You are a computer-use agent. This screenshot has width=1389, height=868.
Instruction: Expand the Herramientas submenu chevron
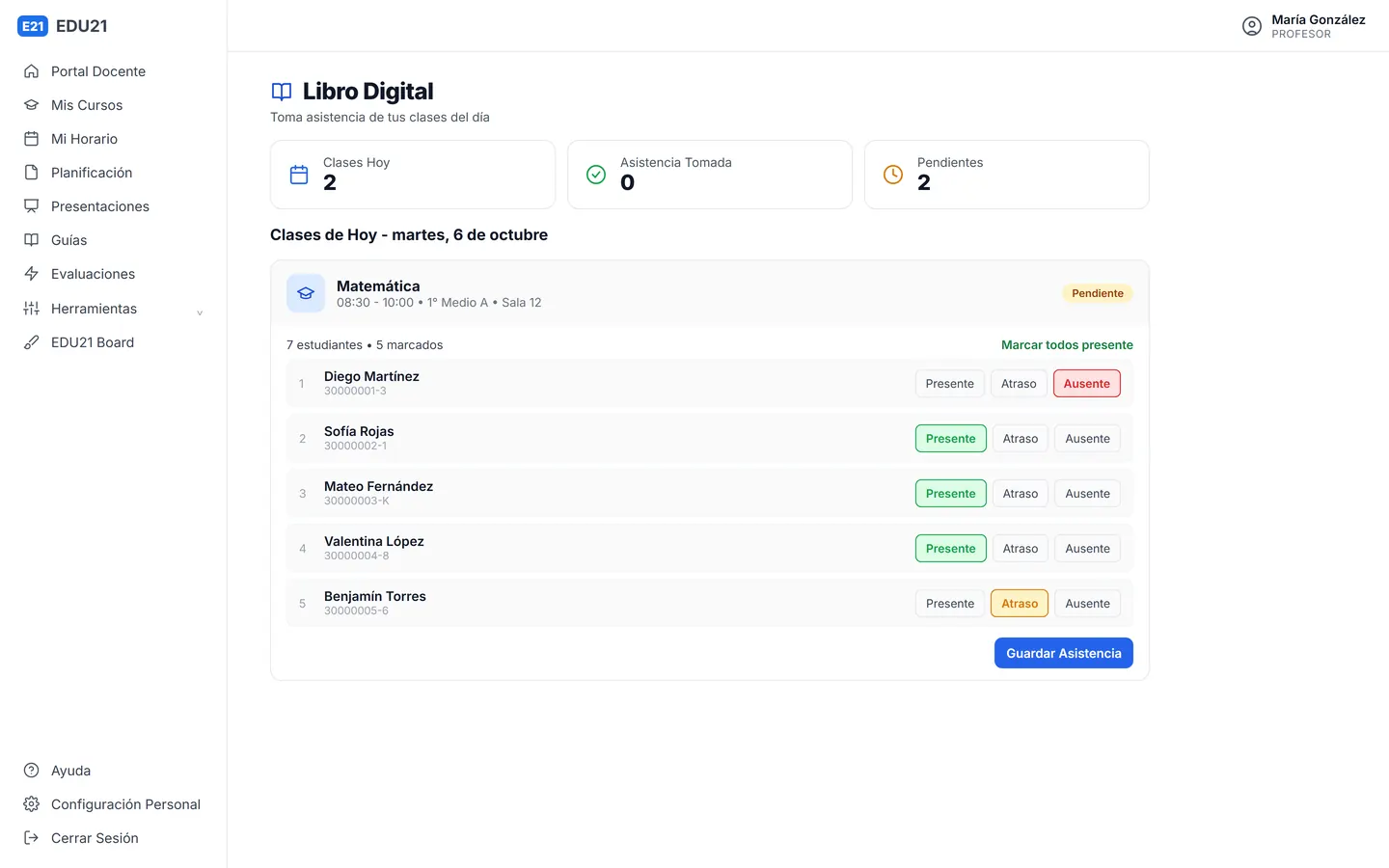pos(200,312)
